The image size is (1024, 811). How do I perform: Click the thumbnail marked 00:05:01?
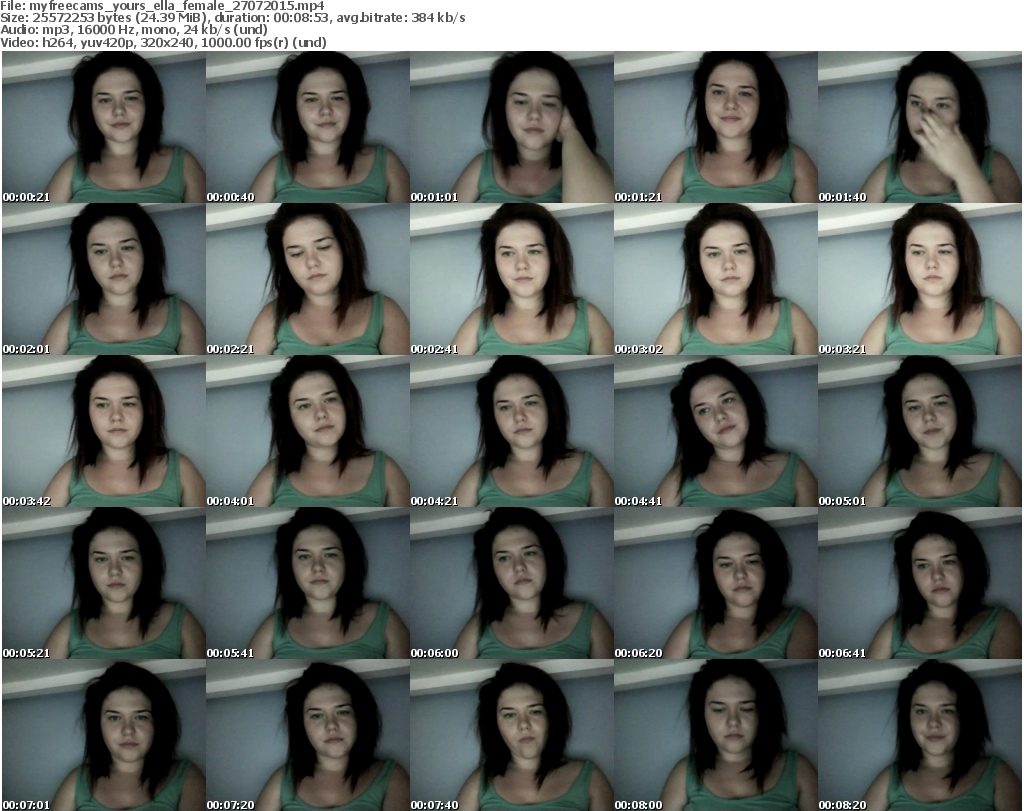(920, 431)
